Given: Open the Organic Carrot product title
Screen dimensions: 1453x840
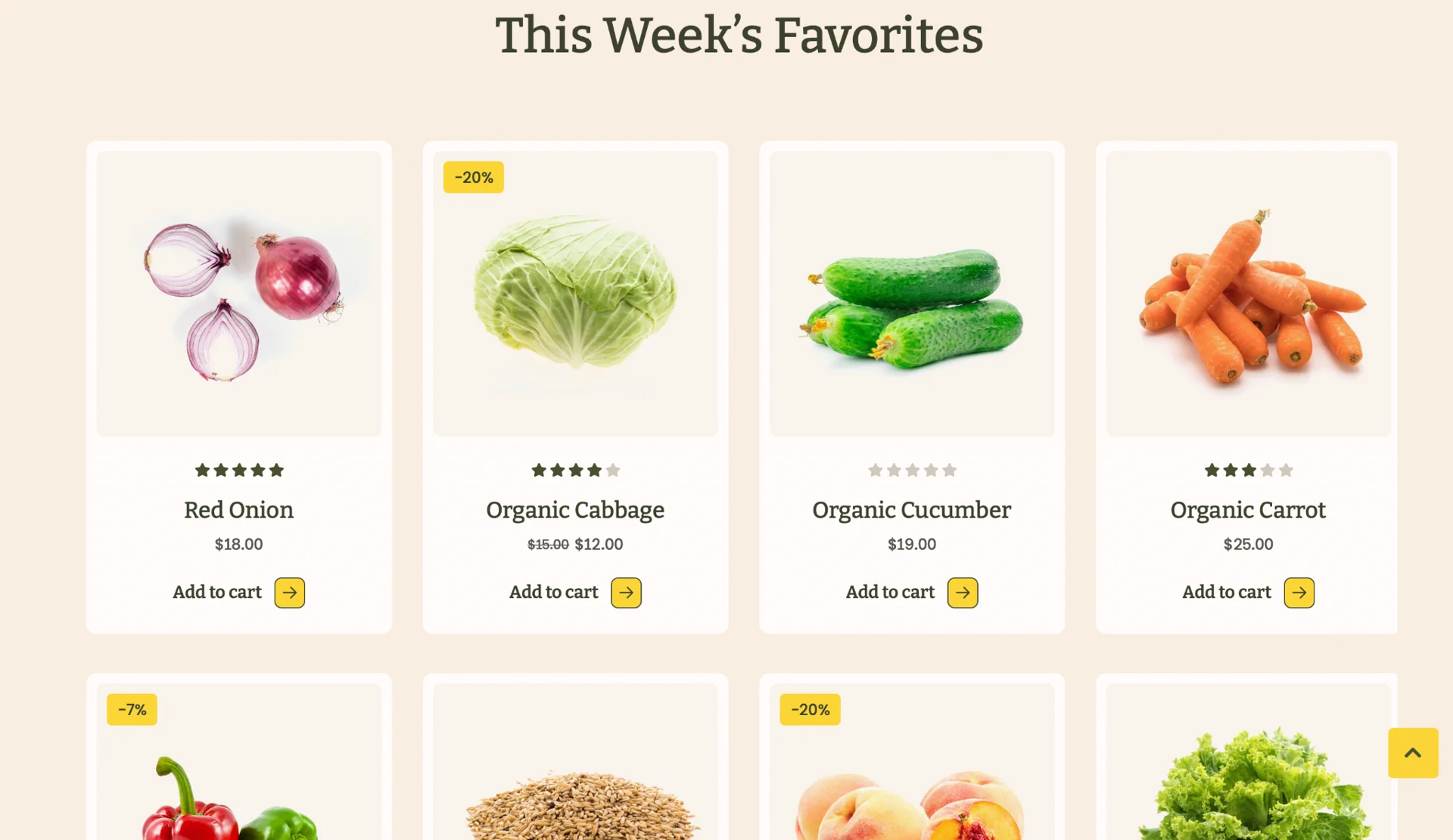Looking at the screenshot, I should pos(1248,510).
